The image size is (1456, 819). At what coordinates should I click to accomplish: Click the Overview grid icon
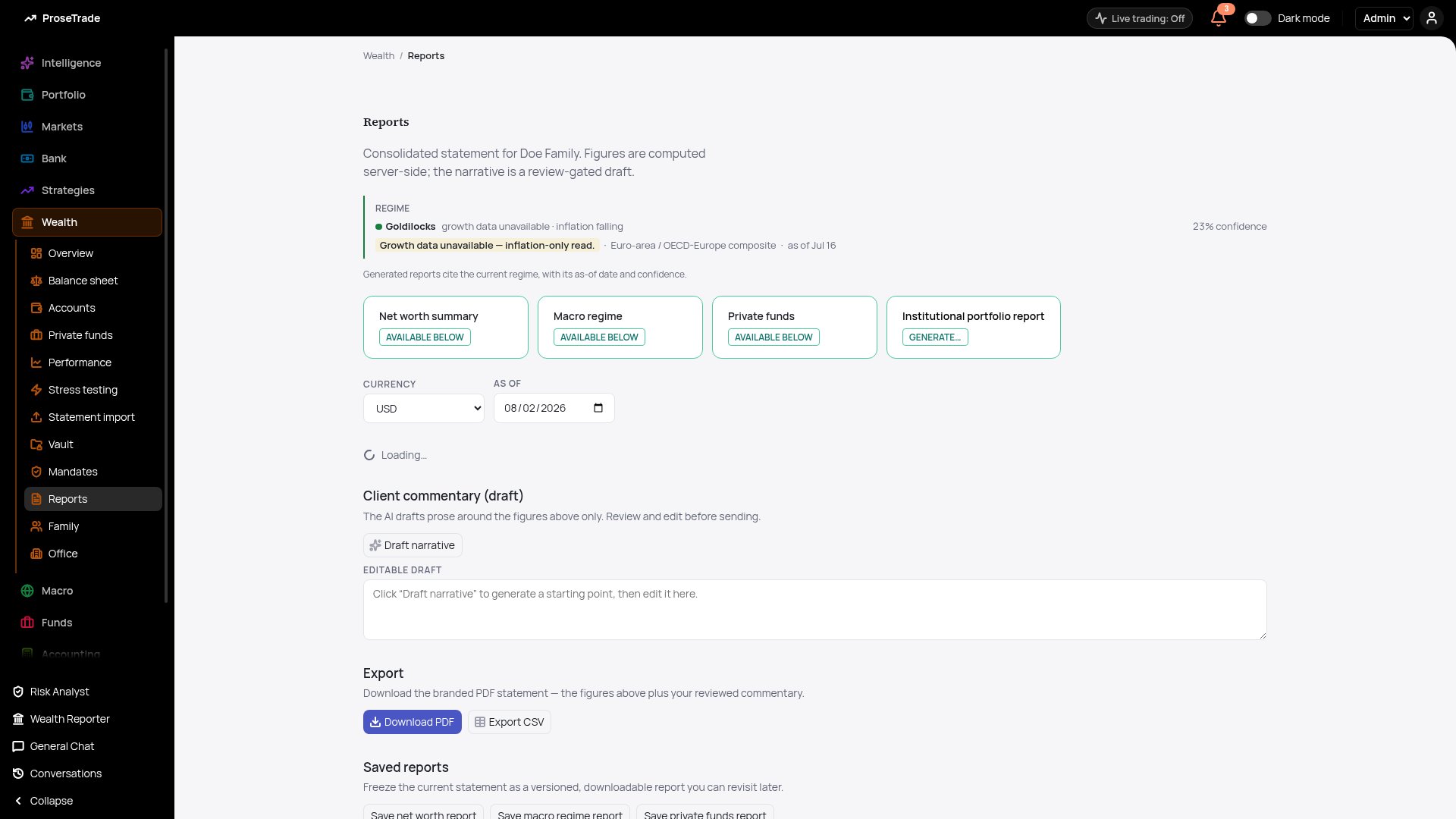(x=36, y=253)
